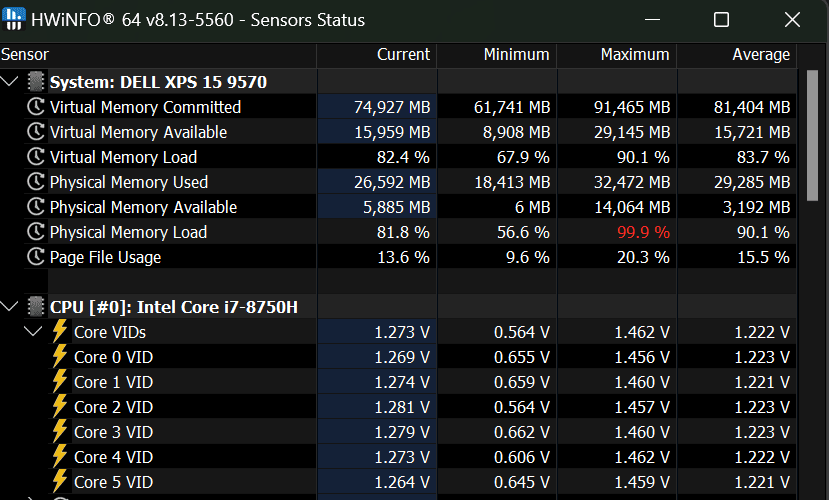Select the Page File Usage row label
The image size is (829, 500).
tap(105, 257)
